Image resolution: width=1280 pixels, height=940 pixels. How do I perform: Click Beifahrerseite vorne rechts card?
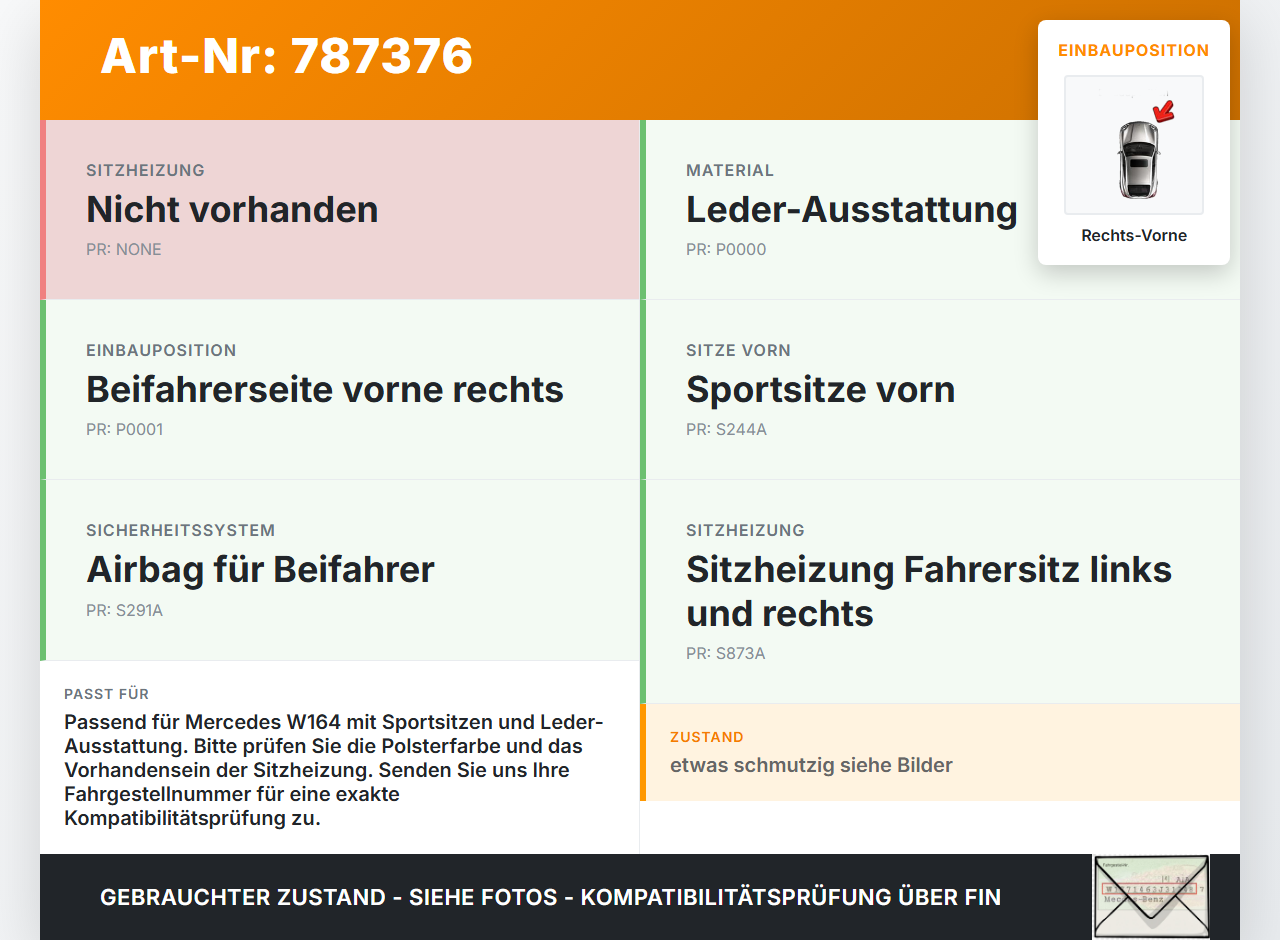(x=340, y=390)
